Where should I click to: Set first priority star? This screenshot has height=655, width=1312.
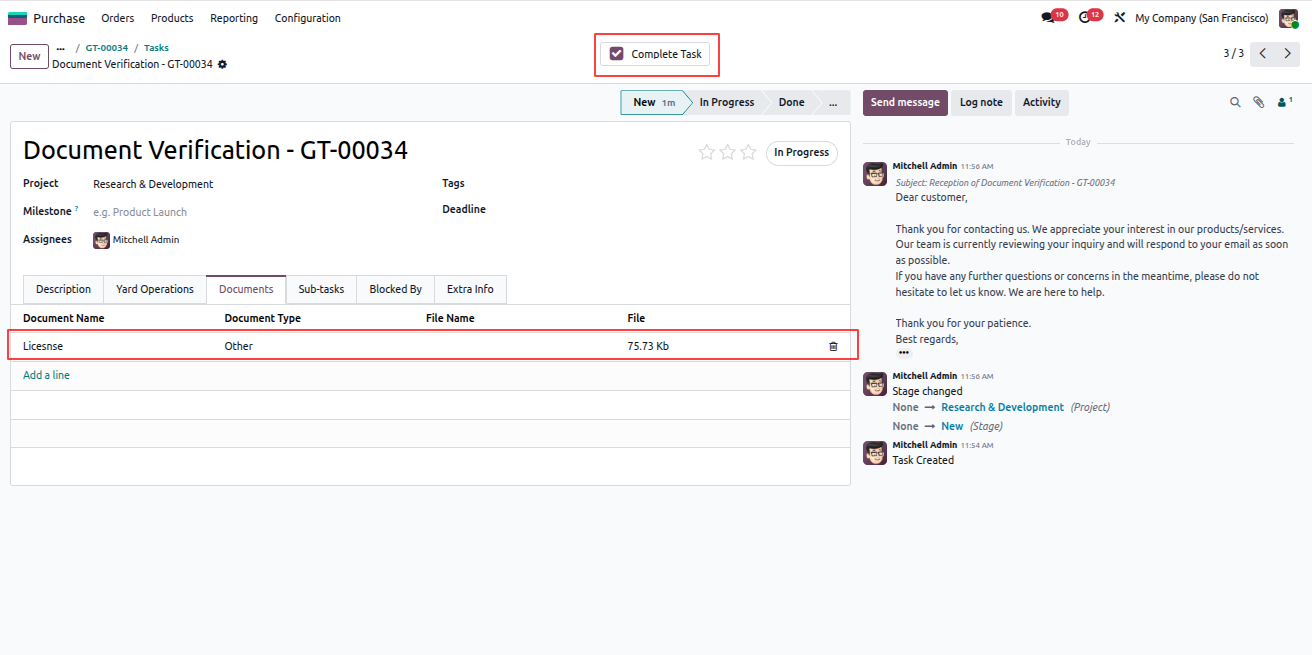coord(707,152)
